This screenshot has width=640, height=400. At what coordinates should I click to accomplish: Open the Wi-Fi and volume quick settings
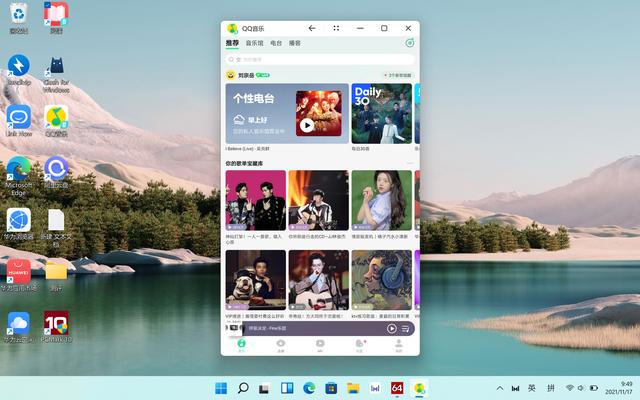click(x=582, y=388)
